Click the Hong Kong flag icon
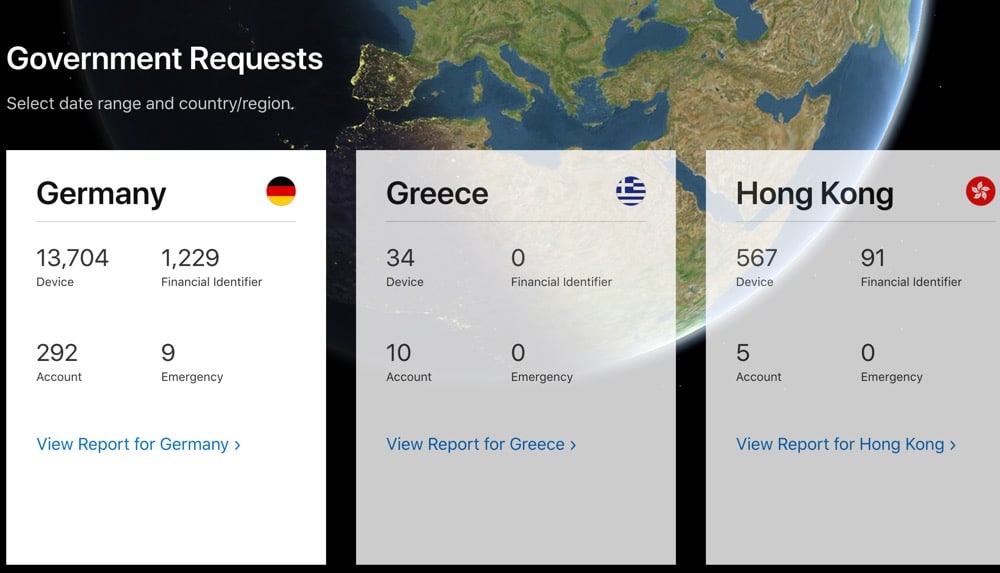This screenshot has height=573, width=1000. click(981, 191)
